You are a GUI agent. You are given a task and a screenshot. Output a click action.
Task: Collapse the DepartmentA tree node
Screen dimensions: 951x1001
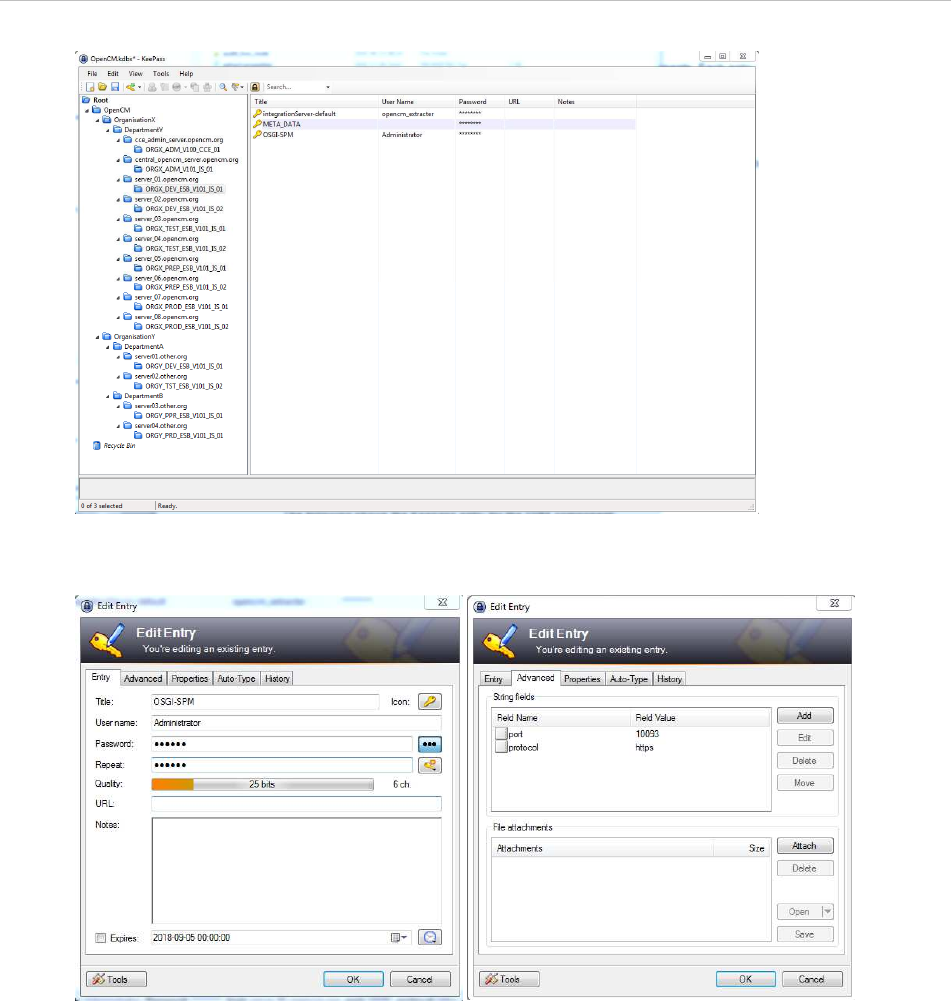click(x=108, y=347)
